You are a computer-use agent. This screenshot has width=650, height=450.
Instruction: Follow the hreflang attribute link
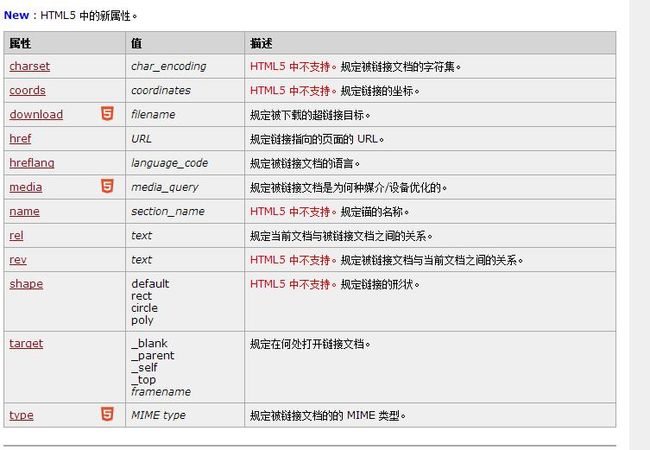(x=32, y=163)
